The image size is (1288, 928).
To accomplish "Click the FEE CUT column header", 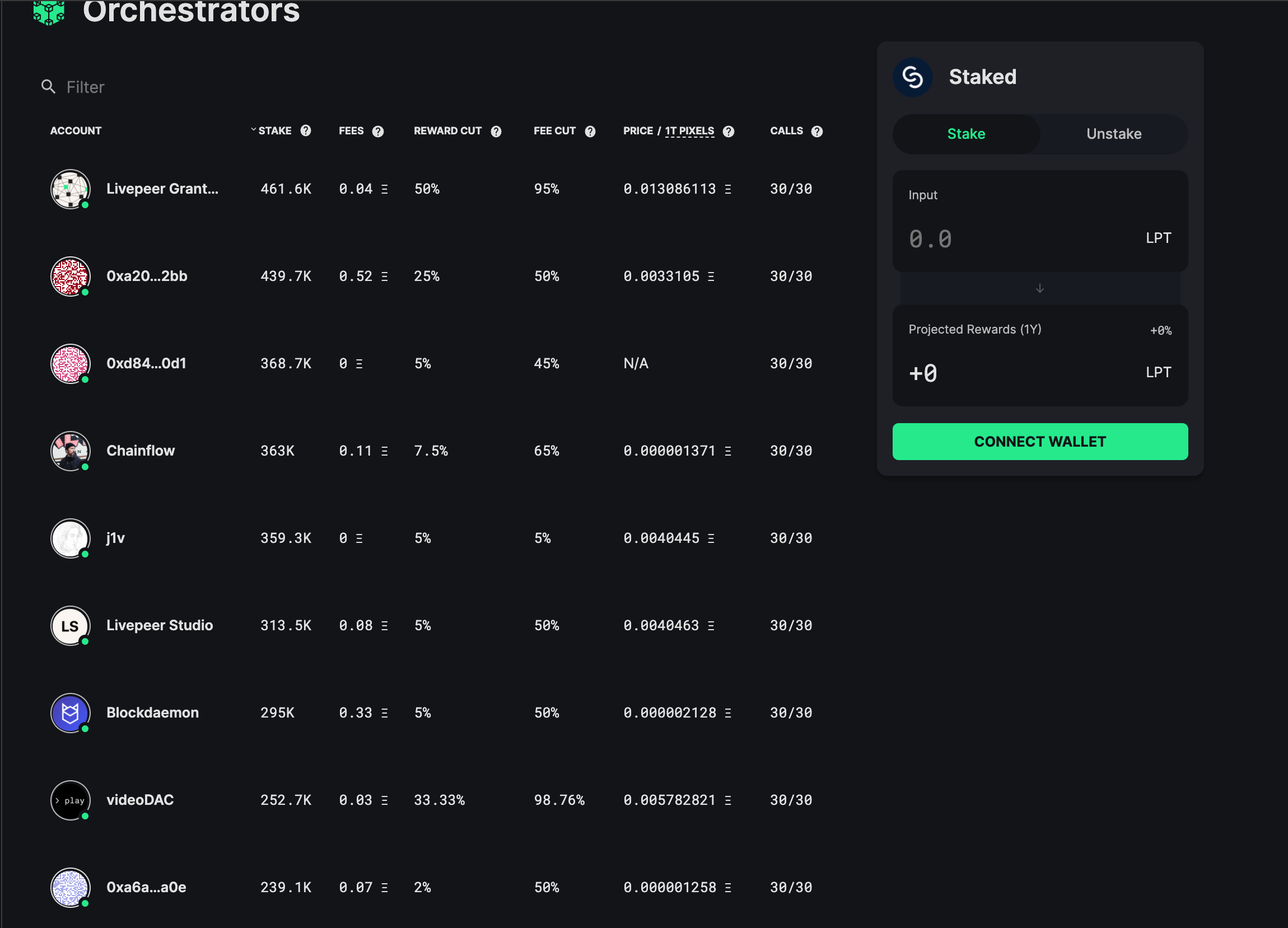I will [554, 131].
